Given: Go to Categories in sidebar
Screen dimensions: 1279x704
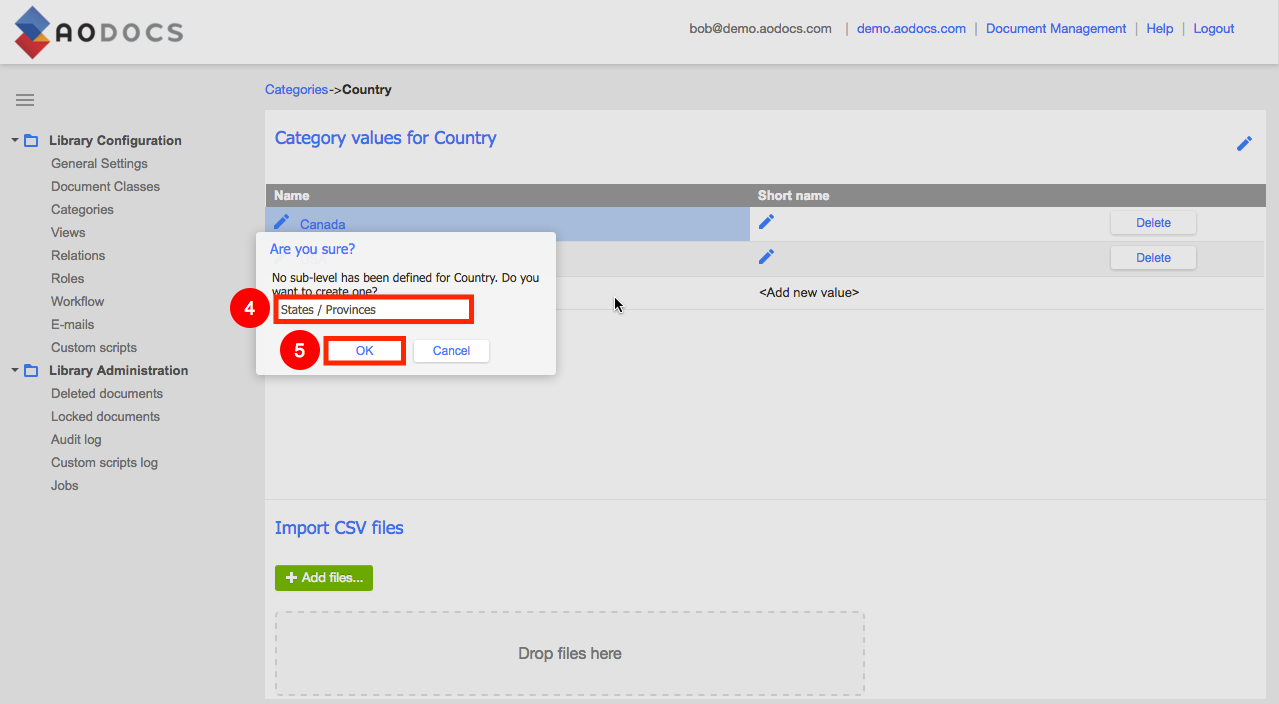Looking at the screenshot, I should [82, 210].
